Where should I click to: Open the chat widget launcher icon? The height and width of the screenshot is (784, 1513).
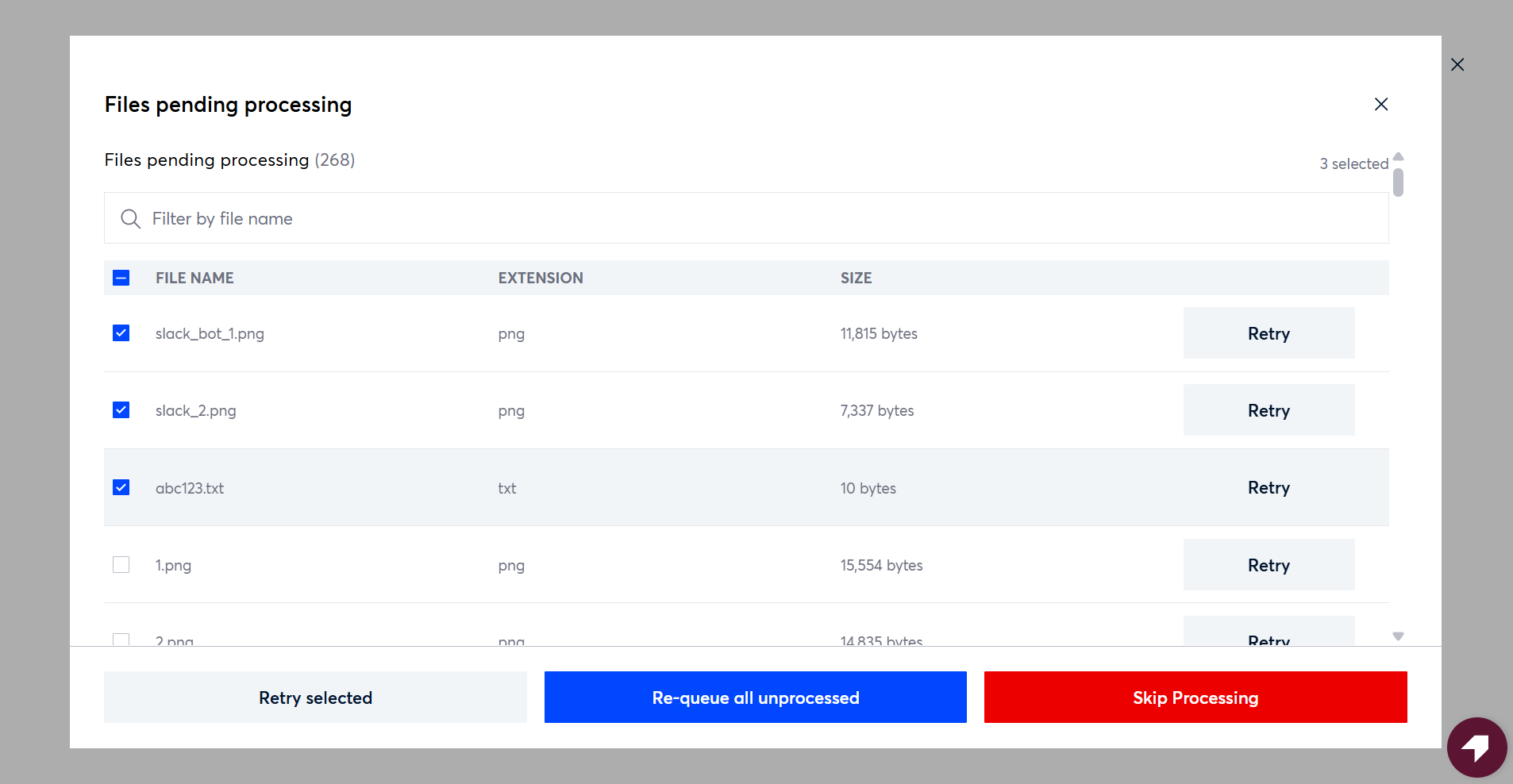tap(1476, 747)
